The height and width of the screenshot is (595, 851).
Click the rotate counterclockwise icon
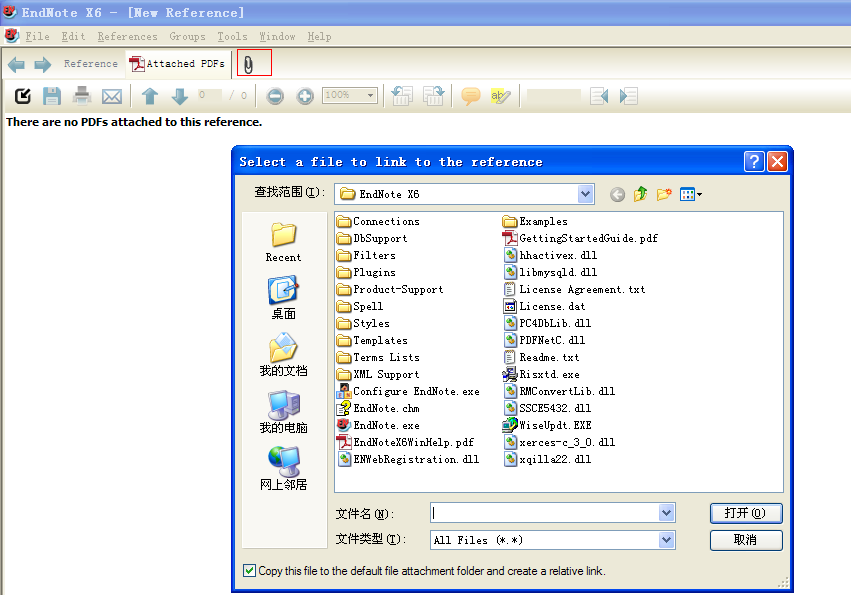[x=403, y=96]
